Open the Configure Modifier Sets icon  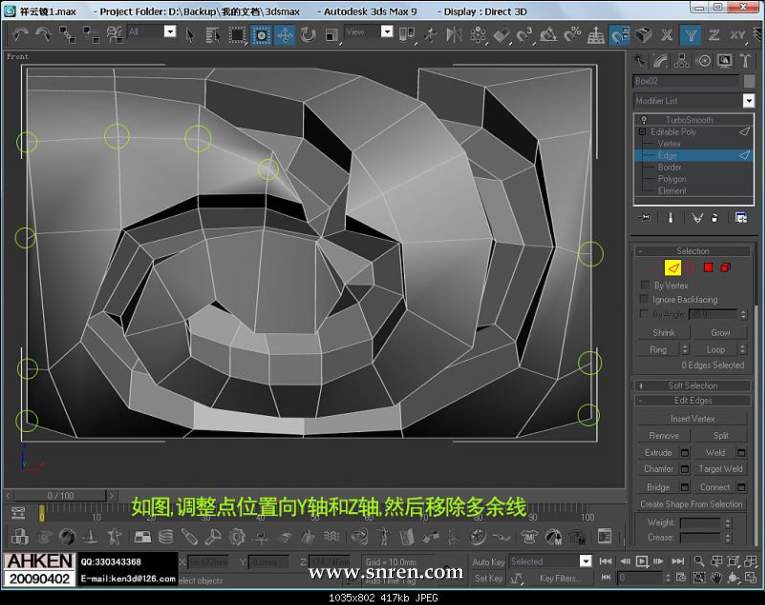click(741, 218)
